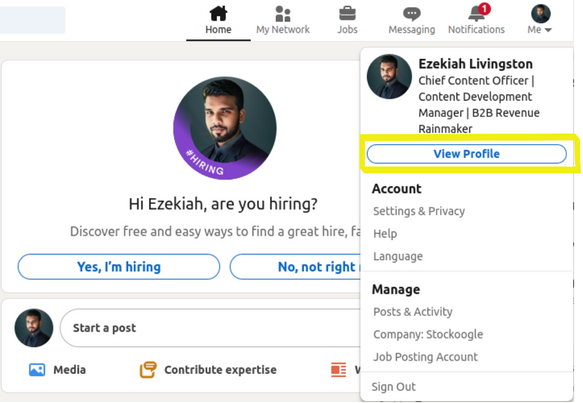Click the Ezekiah Livingston name in dropdown

[476, 64]
